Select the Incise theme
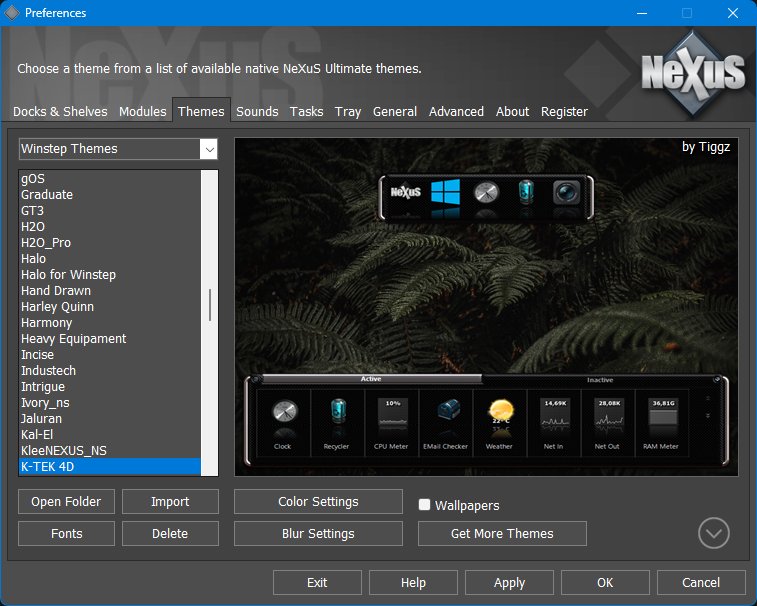The image size is (757, 606). (x=110, y=354)
